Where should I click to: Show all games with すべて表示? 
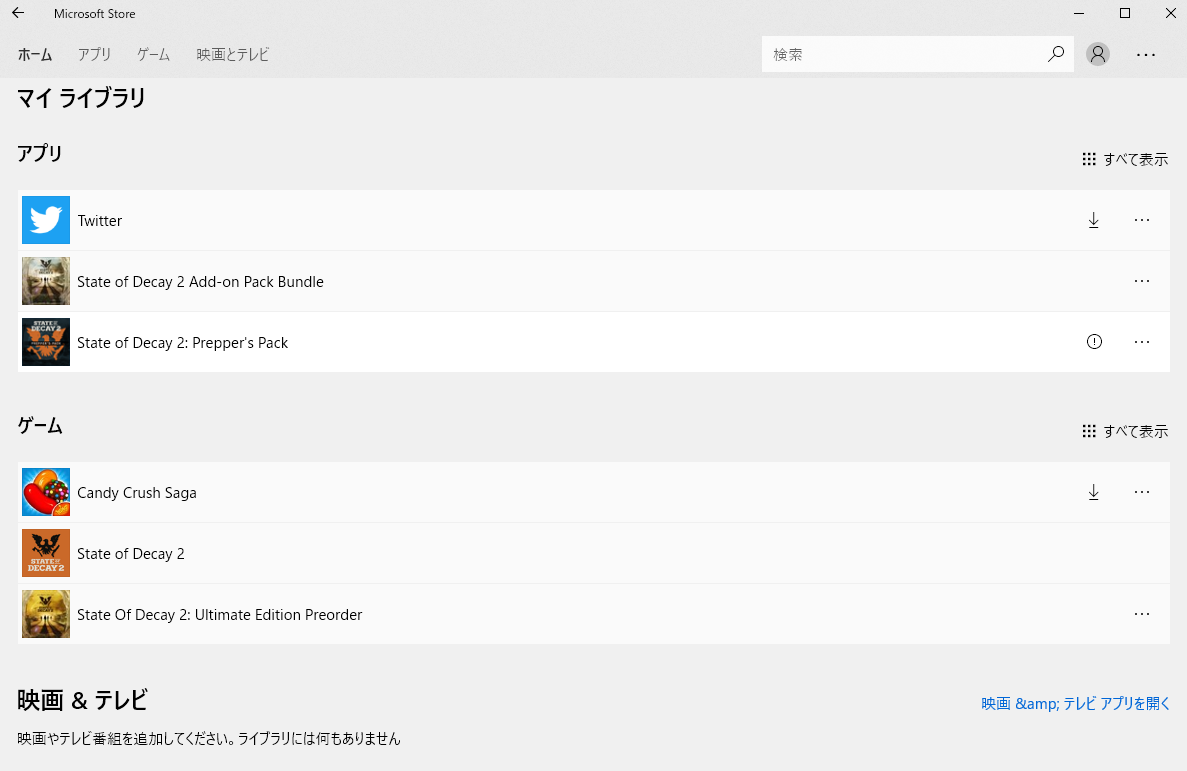pos(1125,431)
